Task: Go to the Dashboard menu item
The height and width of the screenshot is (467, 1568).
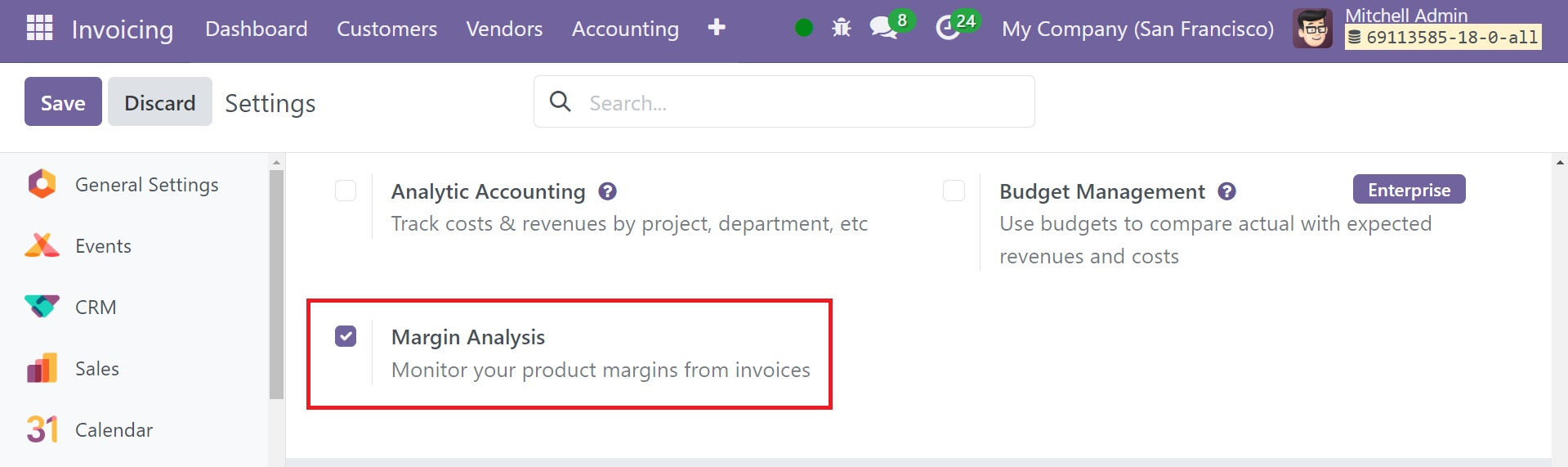Action: pos(257,29)
